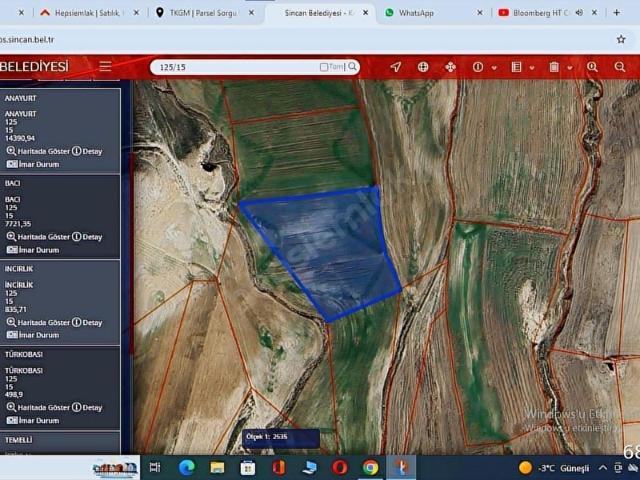Open the hamburger menu beside the Belediyesi logo
The image size is (640, 480).
click(x=105, y=67)
